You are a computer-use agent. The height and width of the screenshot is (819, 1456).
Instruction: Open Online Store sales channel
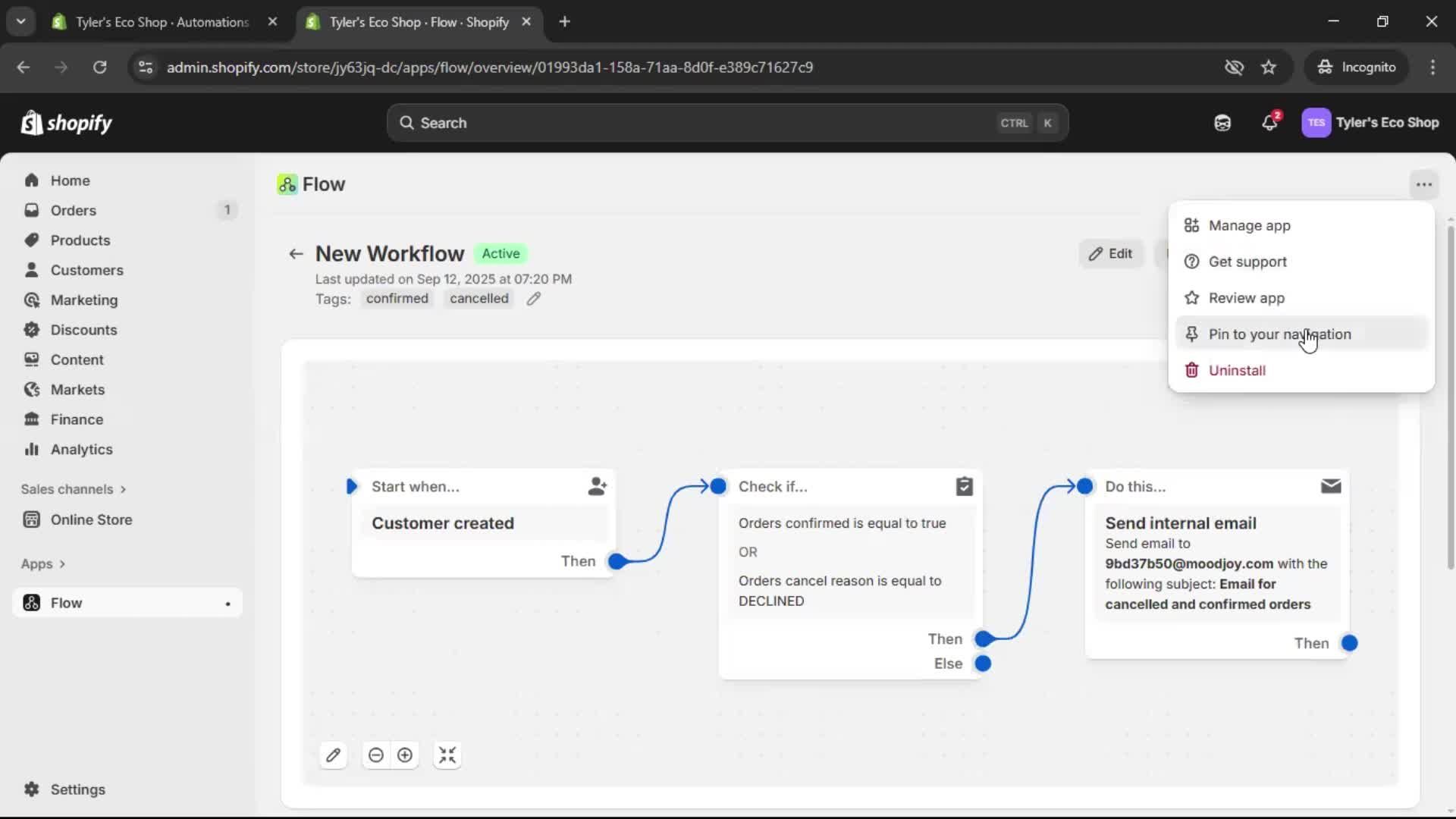91,519
